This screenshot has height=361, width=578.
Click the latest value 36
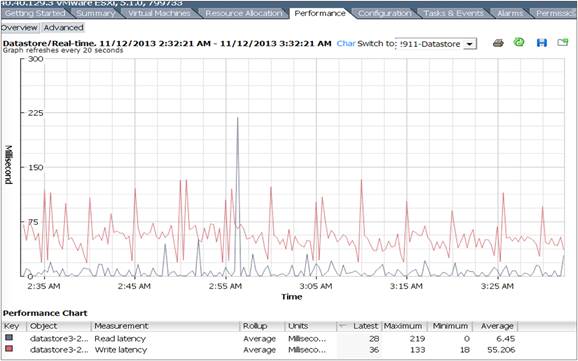tap(374, 350)
